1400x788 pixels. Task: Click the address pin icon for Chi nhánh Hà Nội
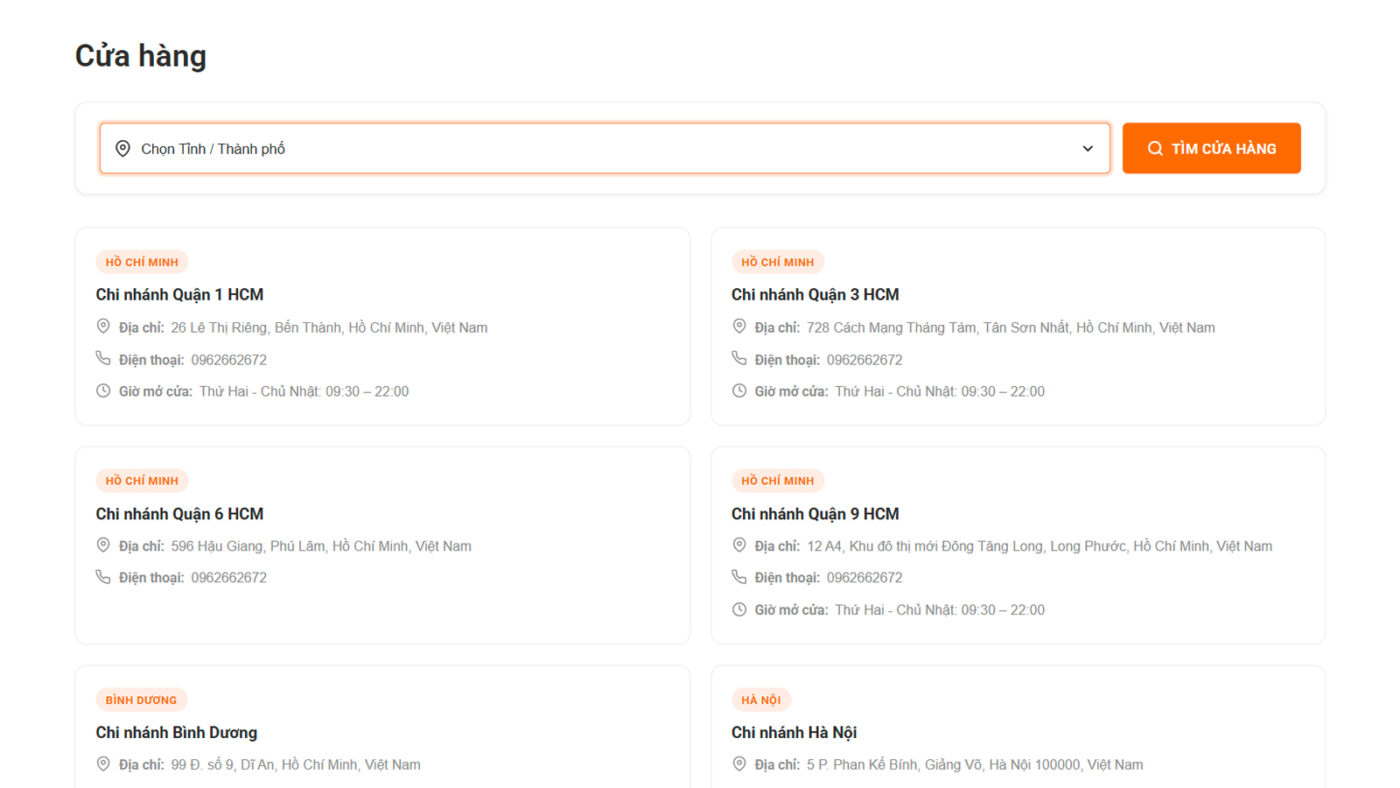point(739,764)
